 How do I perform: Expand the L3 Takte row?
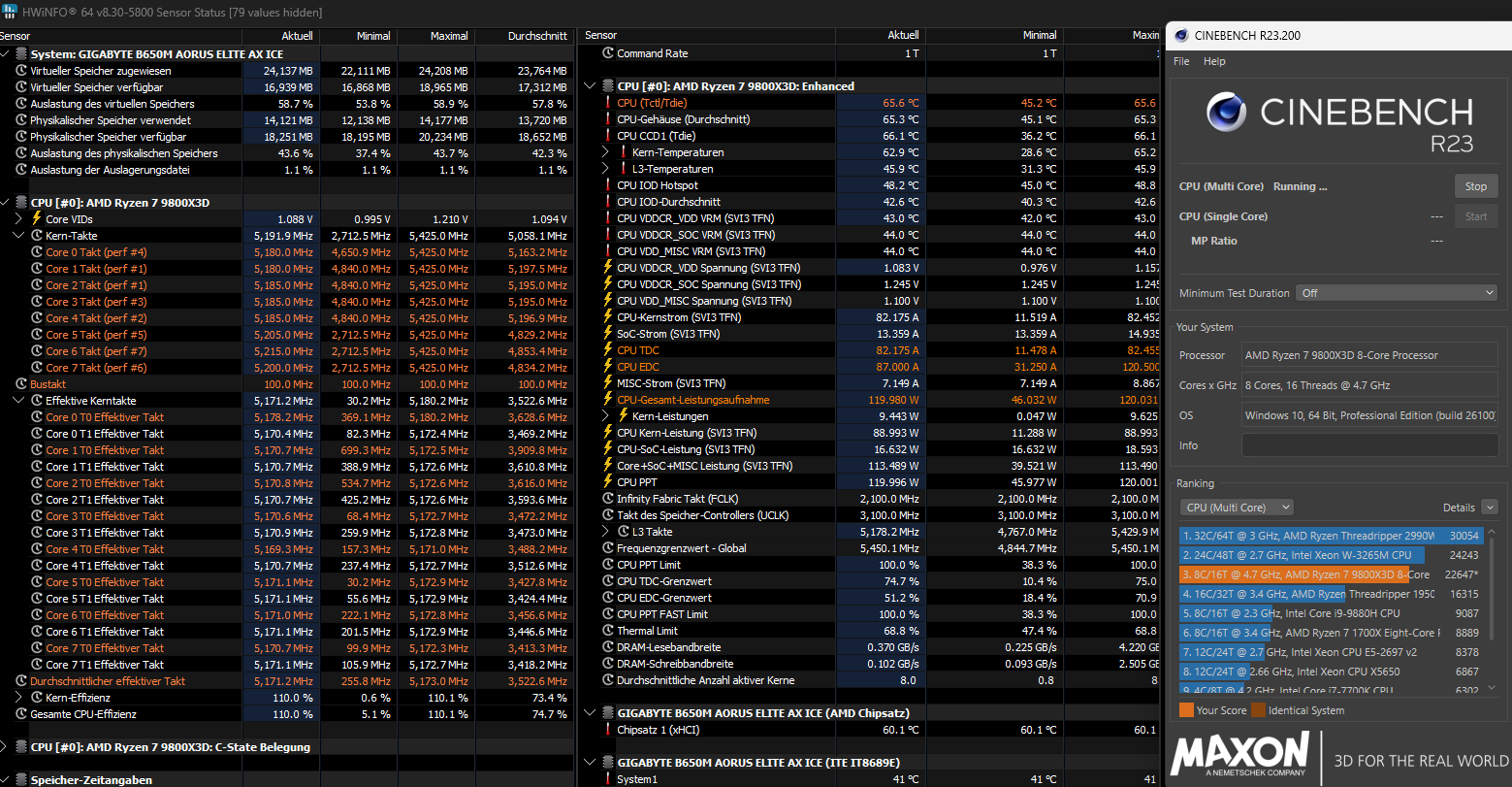605,532
